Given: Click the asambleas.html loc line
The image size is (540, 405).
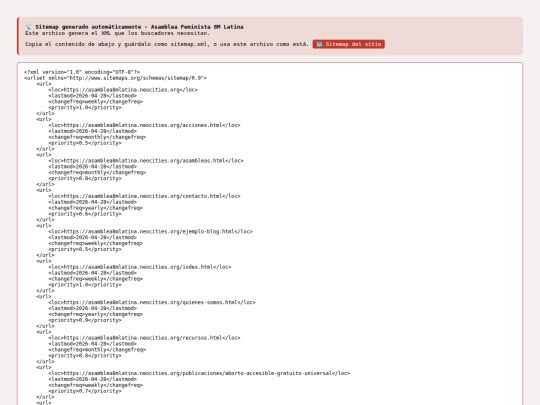Looking at the screenshot, I should [x=146, y=160].
